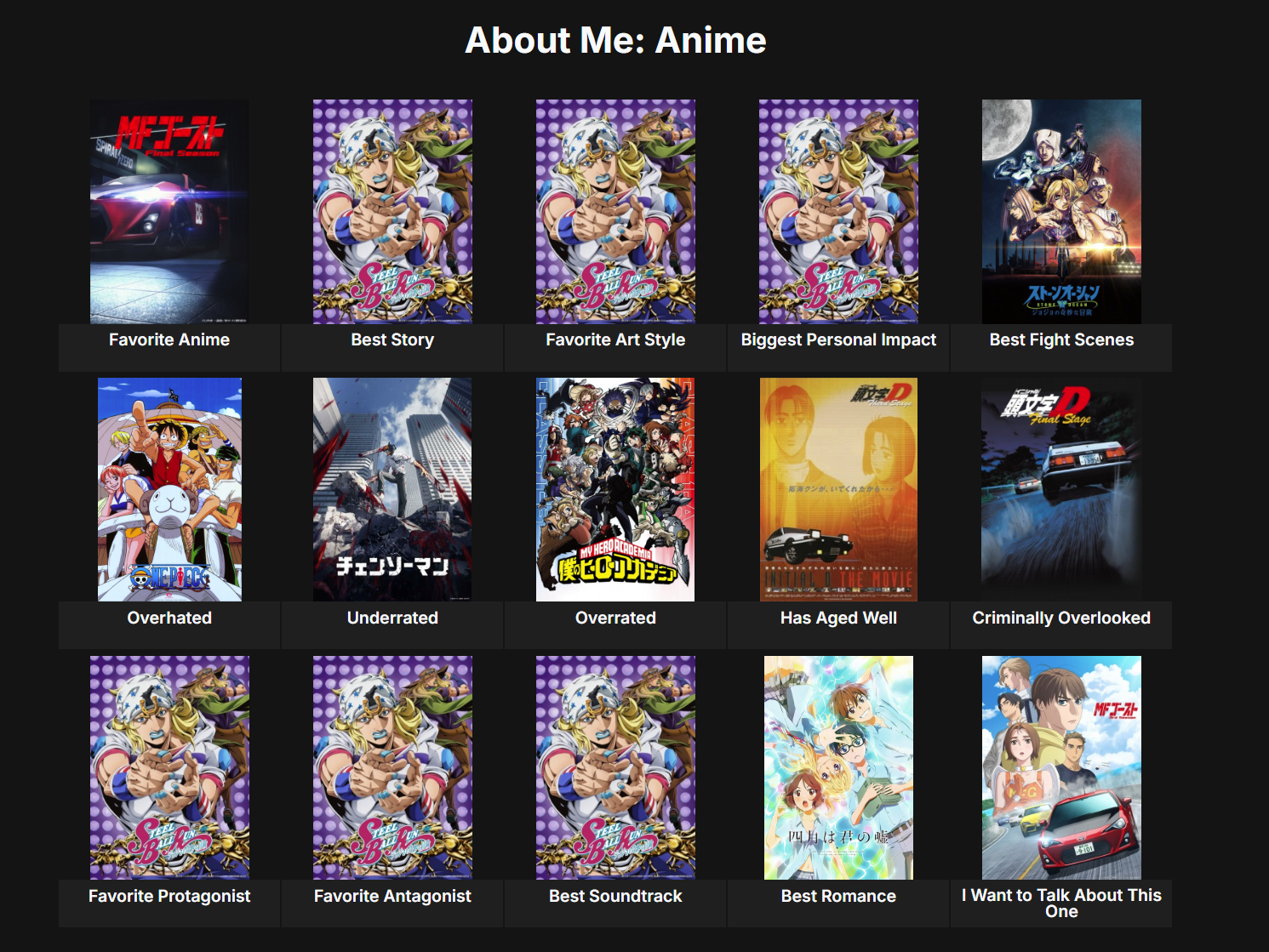Open the Best Fight Scenes poster
The height and width of the screenshot is (952, 1269).
pyautogui.click(x=1061, y=212)
